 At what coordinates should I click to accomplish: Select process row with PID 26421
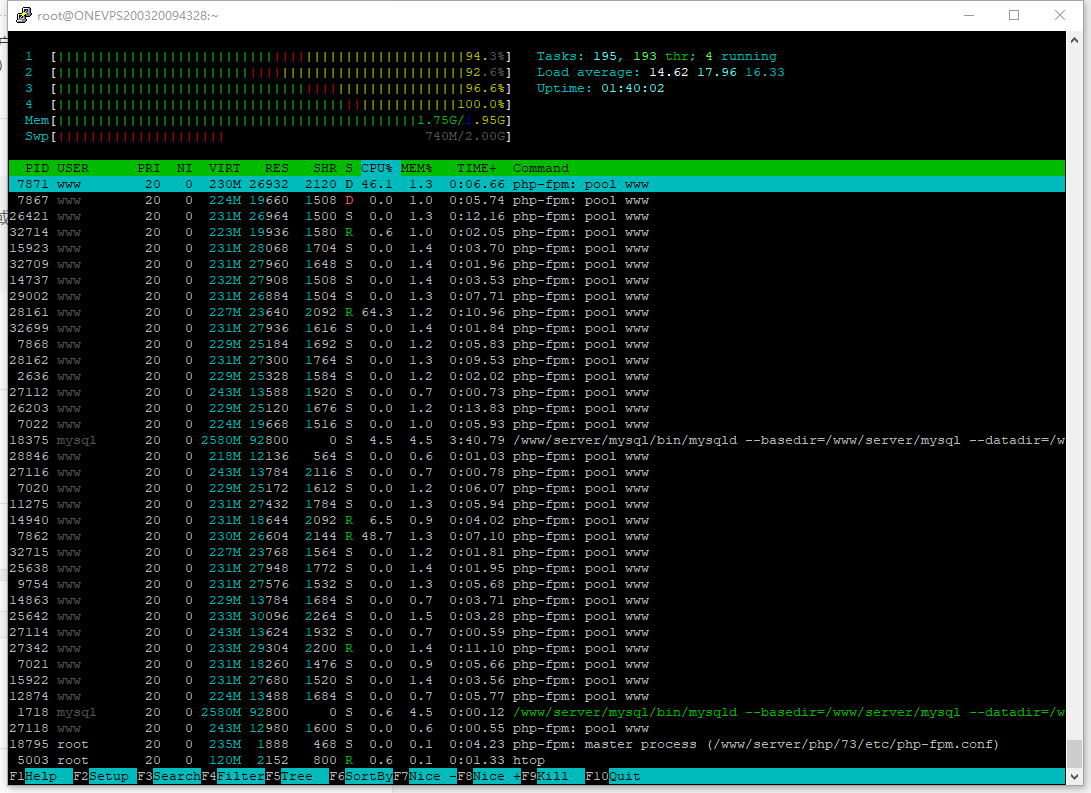tap(536, 216)
